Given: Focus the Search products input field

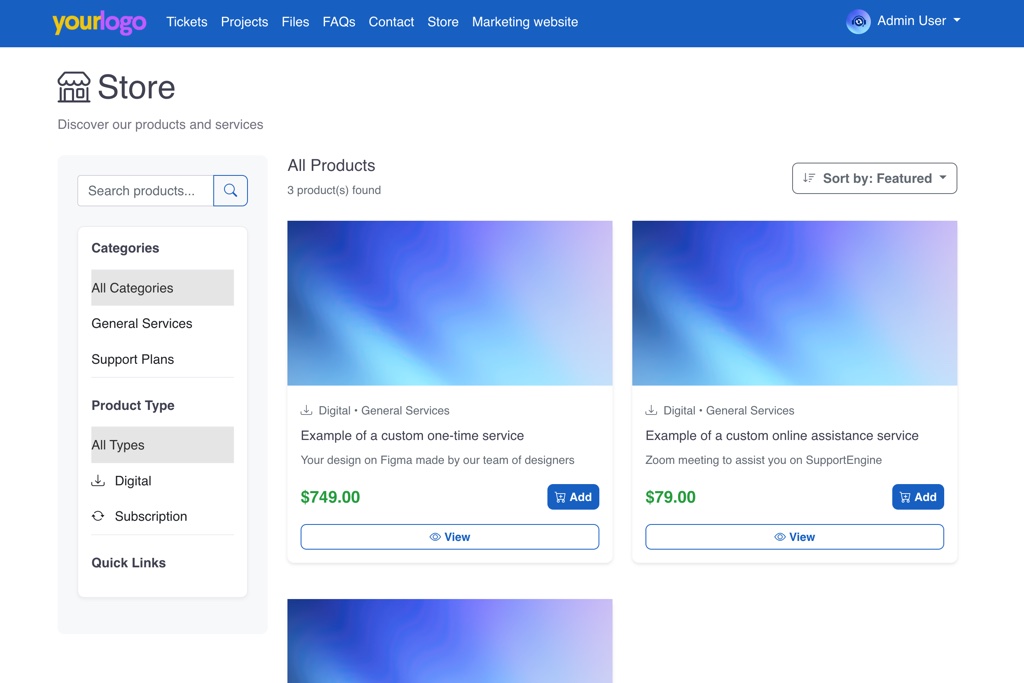Looking at the screenshot, I should 146,191.
